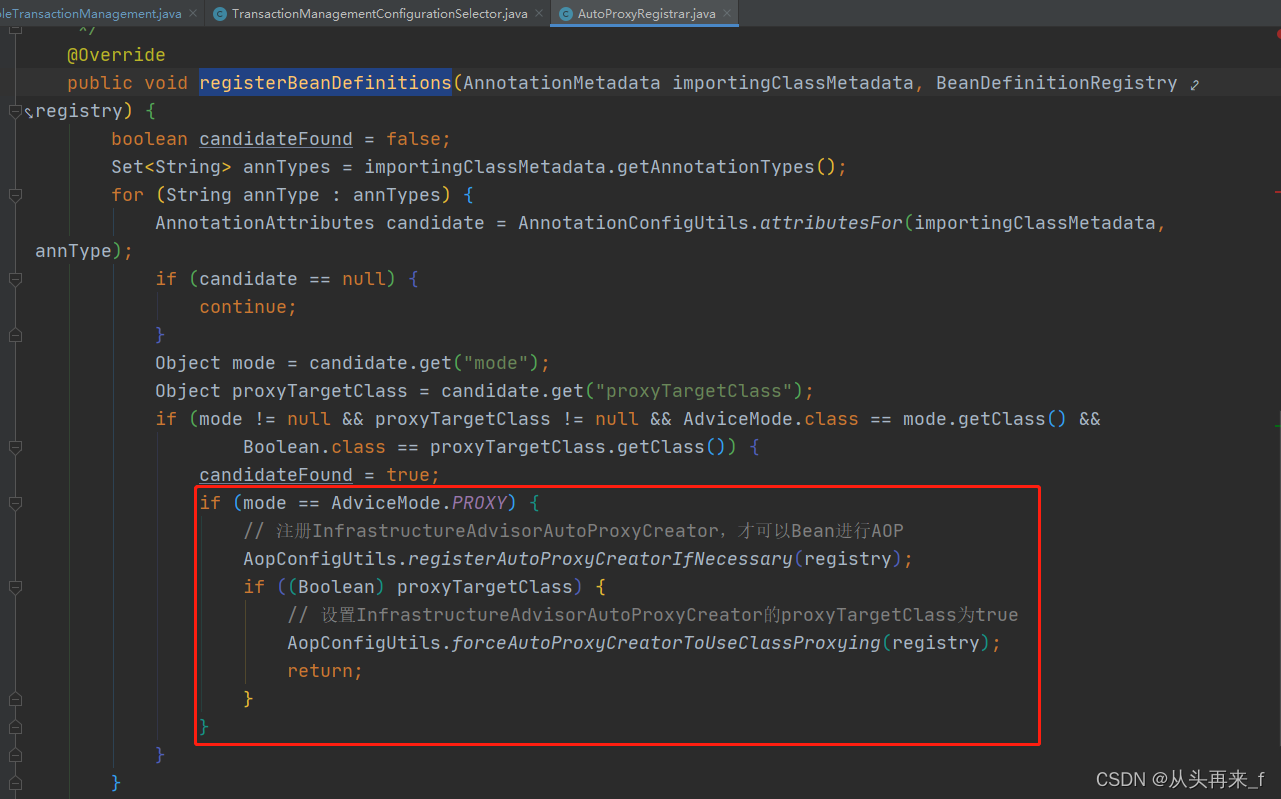Click candidateFound in the '= true' assignment

coord(276,475)
